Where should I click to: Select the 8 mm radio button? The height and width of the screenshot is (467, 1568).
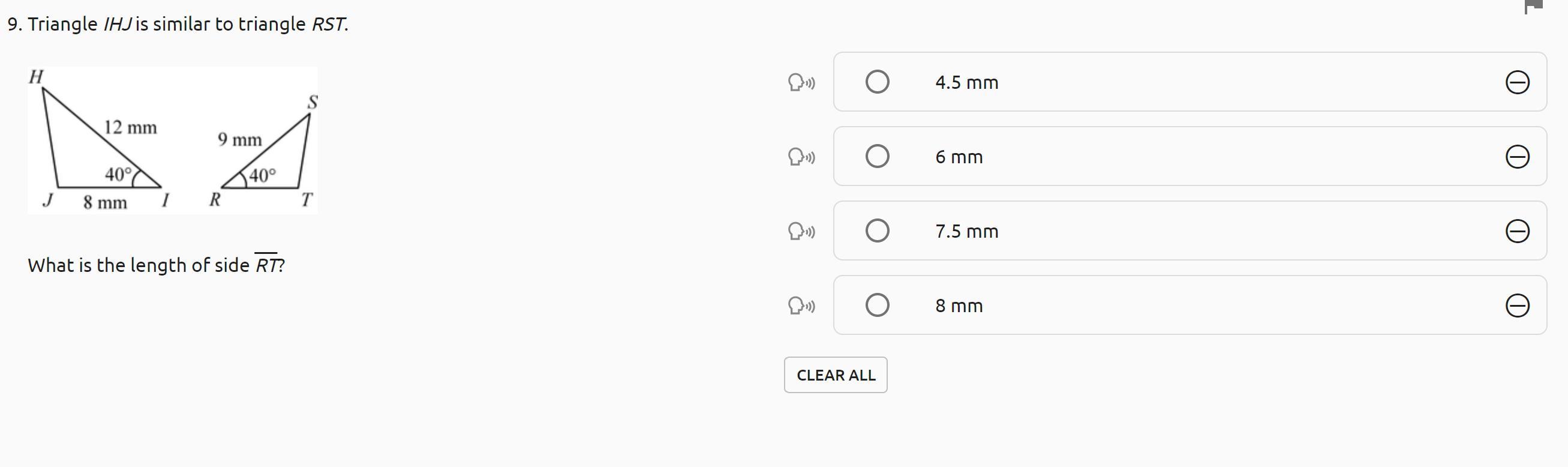pos(877,305)
